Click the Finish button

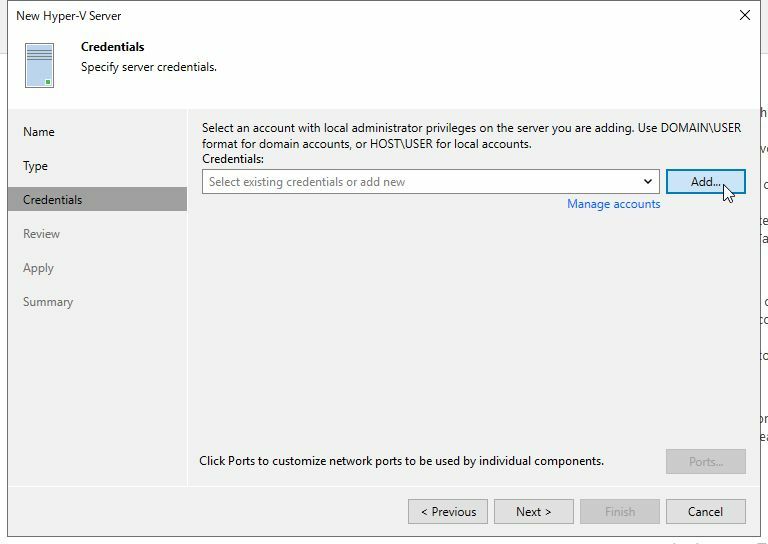tap(619, 511)
